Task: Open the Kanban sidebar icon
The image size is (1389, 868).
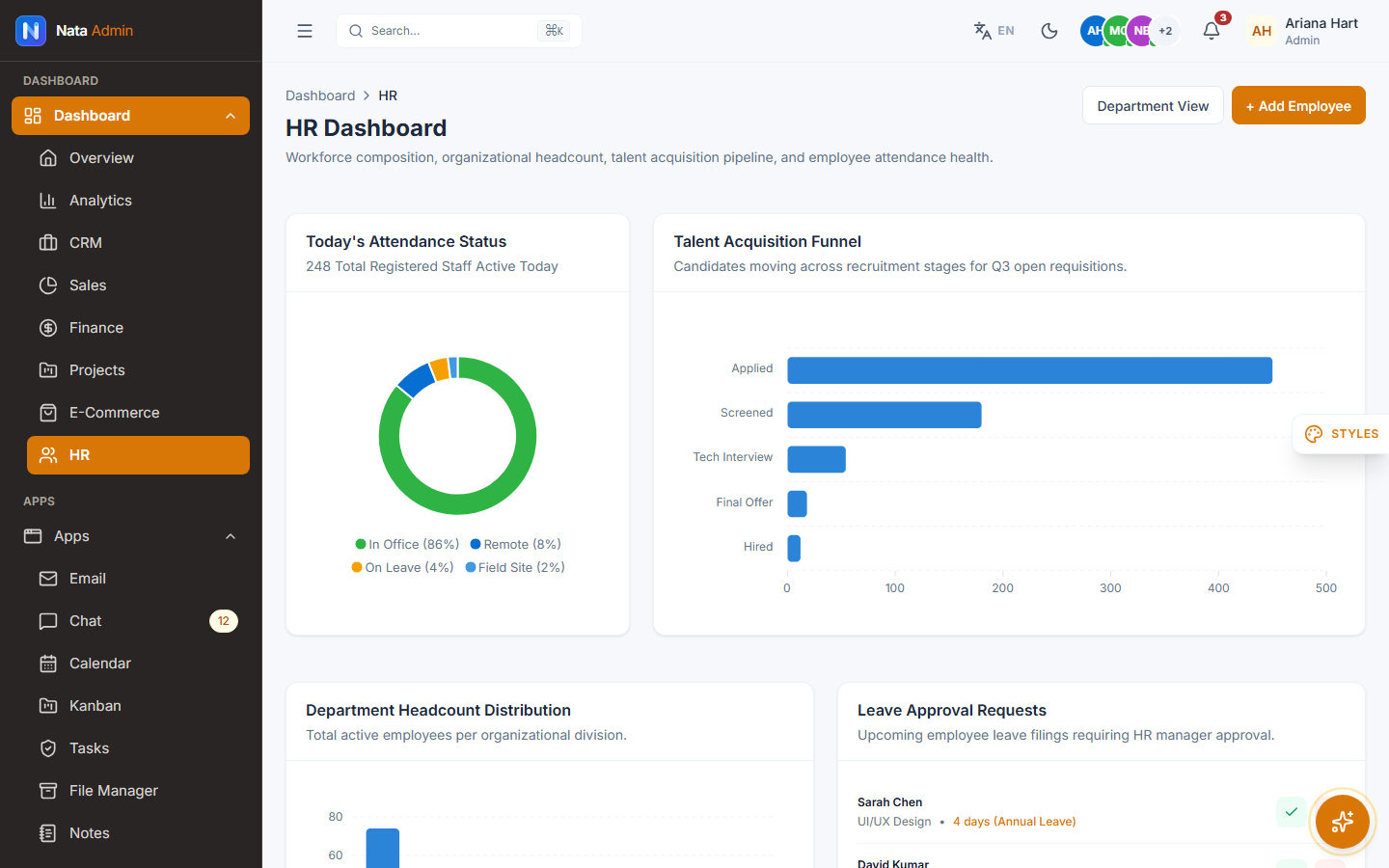Action: point(48,706)
